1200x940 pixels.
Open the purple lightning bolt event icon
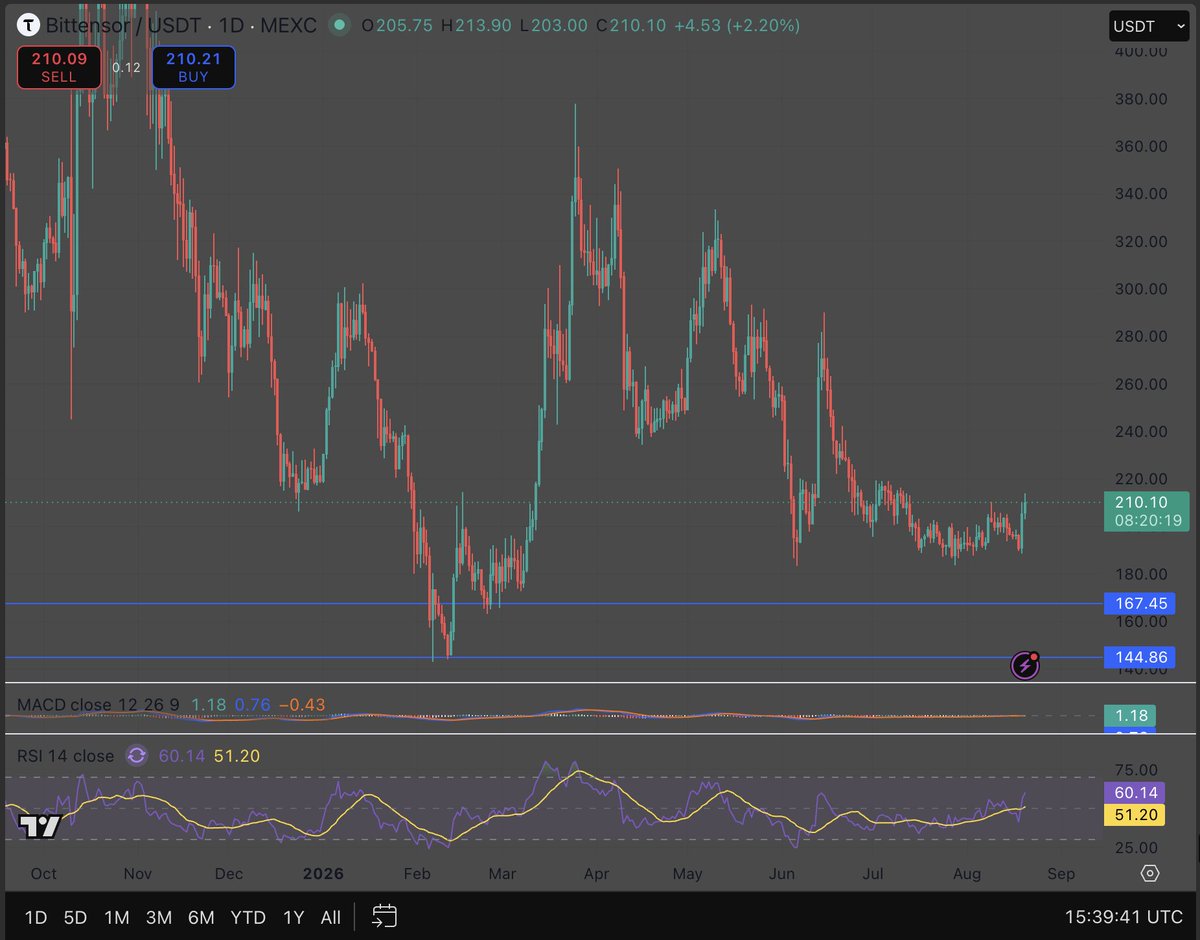[1025, 665]
